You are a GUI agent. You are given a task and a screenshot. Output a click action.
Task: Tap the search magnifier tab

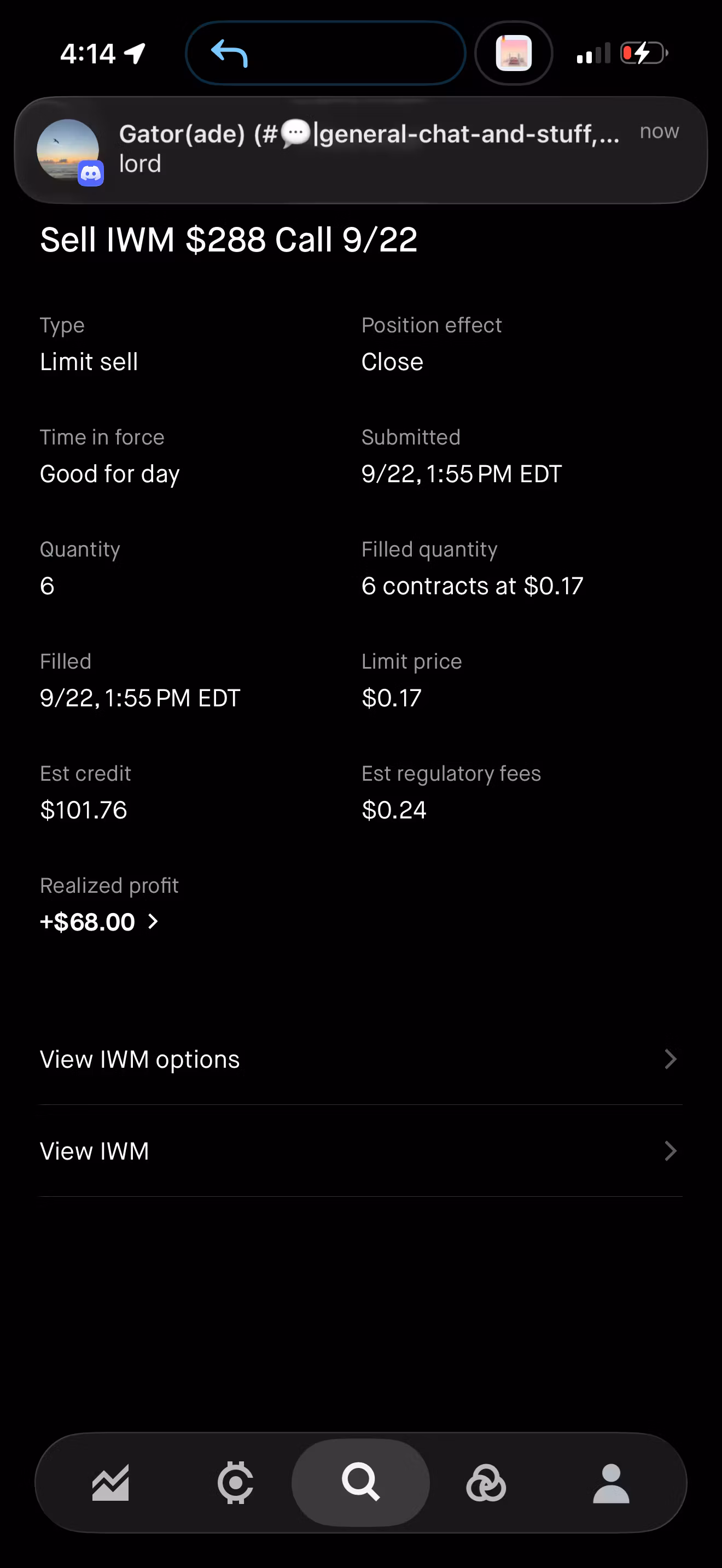point(361,1482)
